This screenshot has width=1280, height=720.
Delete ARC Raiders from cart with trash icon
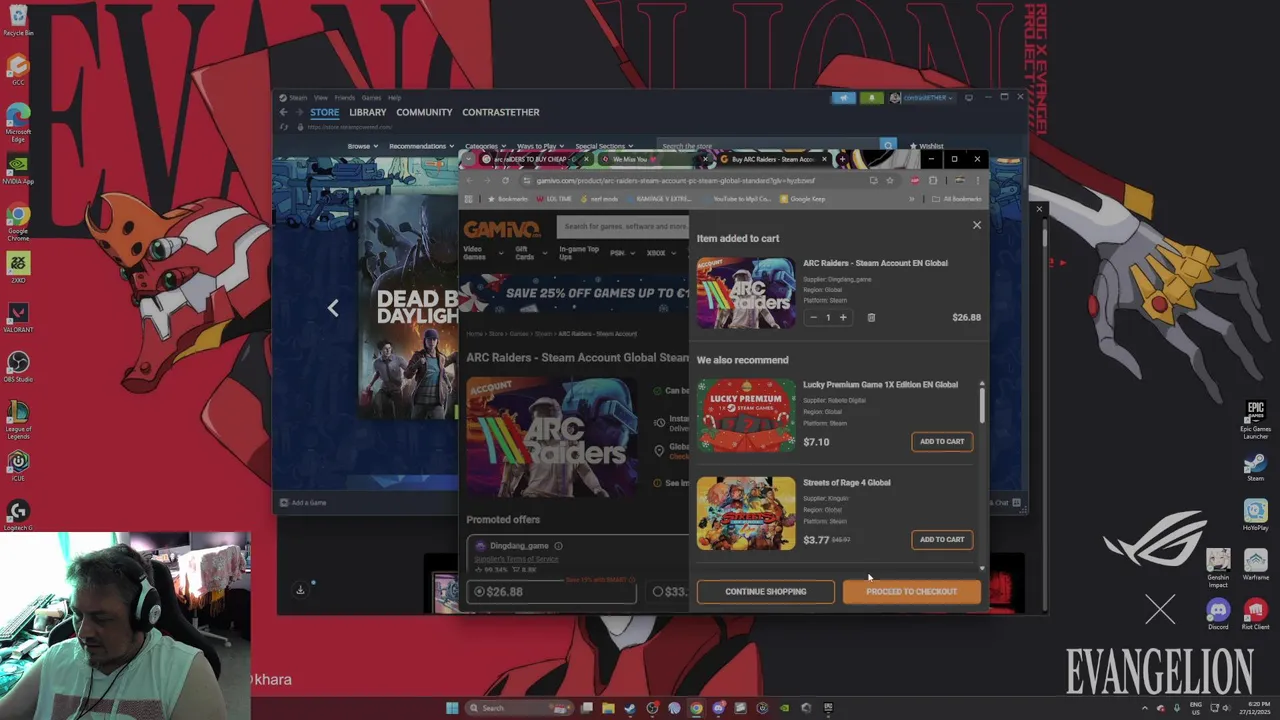pyautogui.click(x=871, y=317)
